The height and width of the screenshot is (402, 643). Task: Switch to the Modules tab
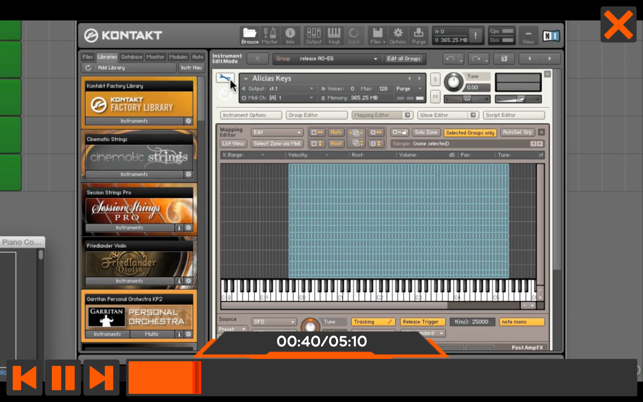point(178,57)
